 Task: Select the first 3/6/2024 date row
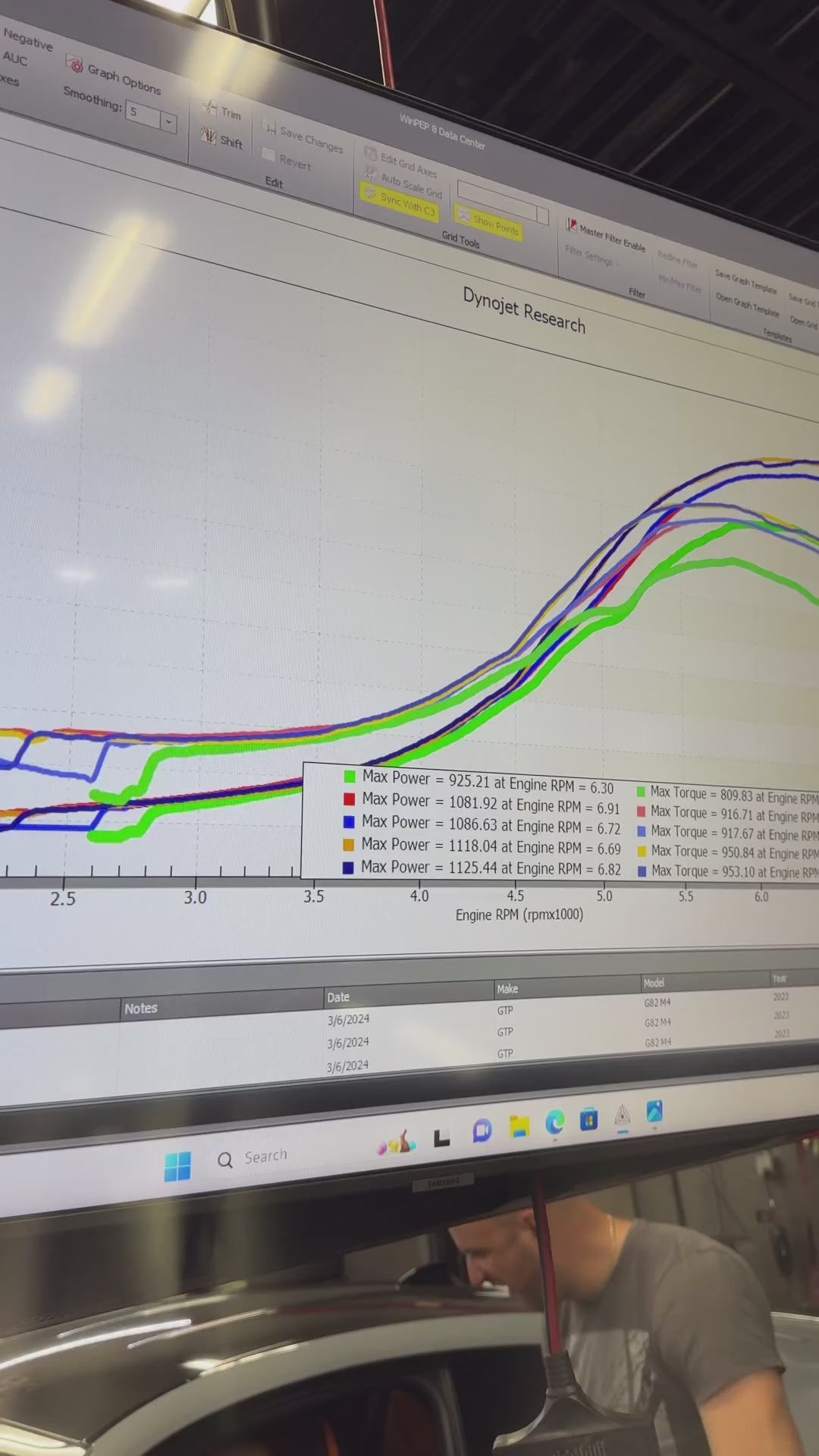[x=348, y=1020]
